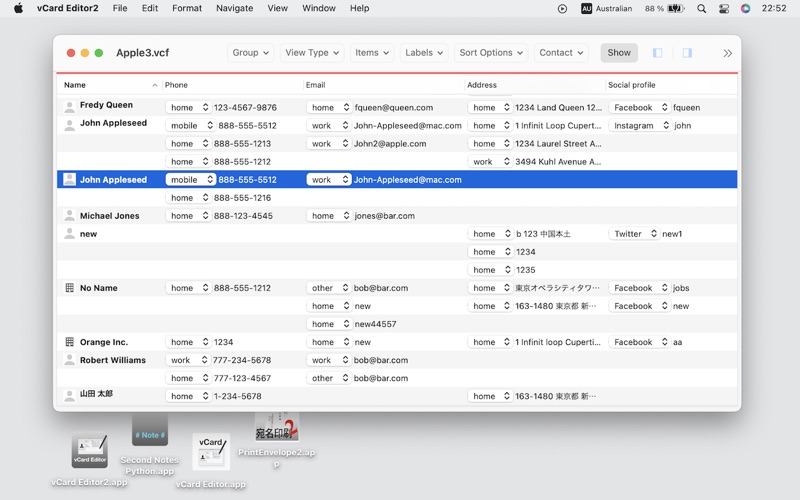This screenshot has width=800, height=500.
Task: Change label of email new44557
Action: pos(329,323)
